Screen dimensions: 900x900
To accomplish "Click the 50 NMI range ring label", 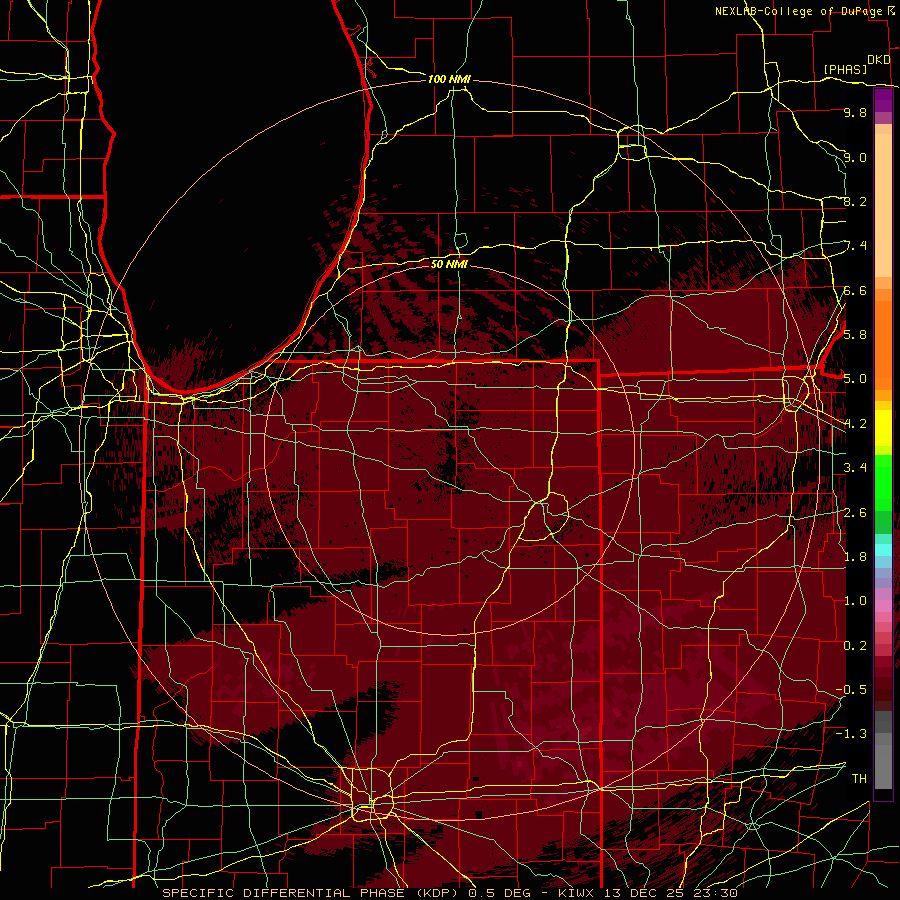I will click(449, 264).
